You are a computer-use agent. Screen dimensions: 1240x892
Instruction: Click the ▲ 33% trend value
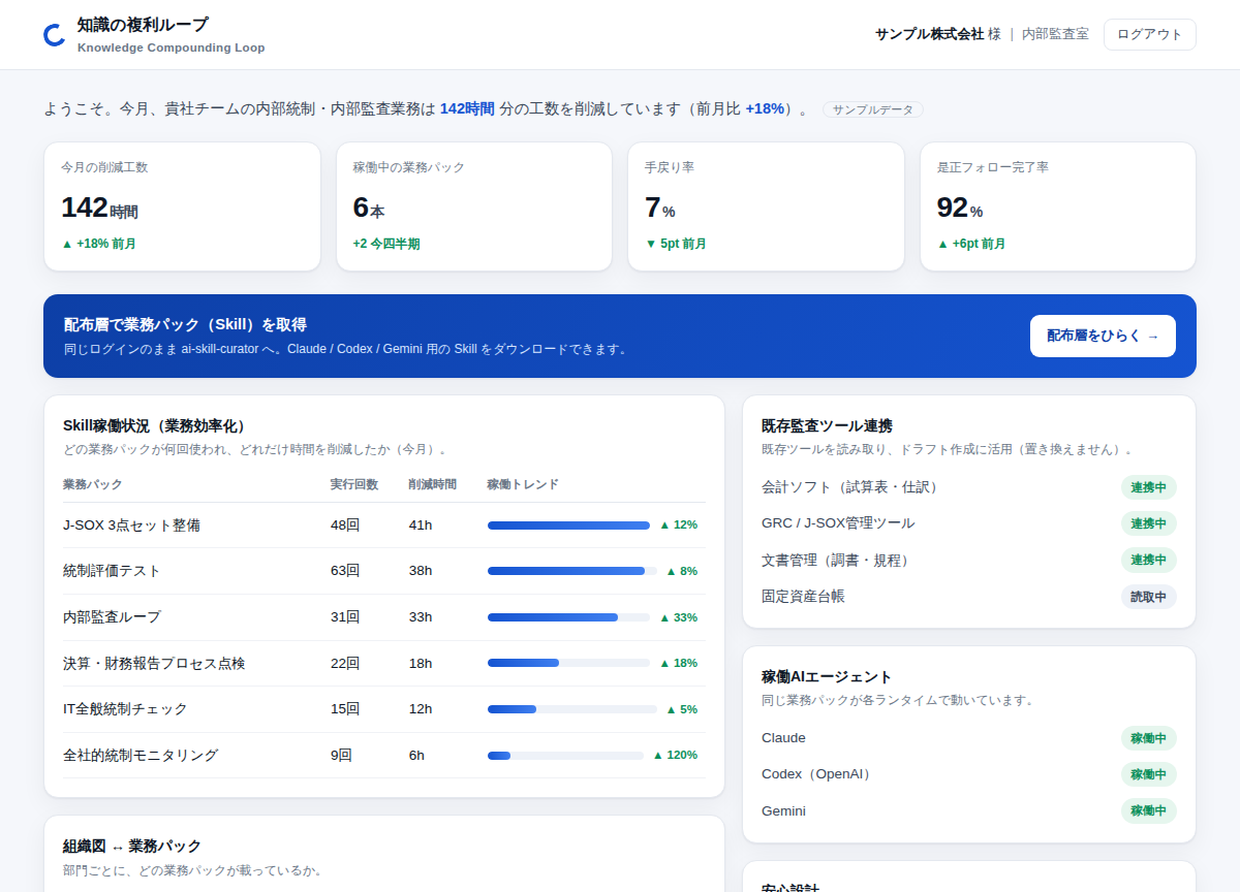[x=678, y=617]
